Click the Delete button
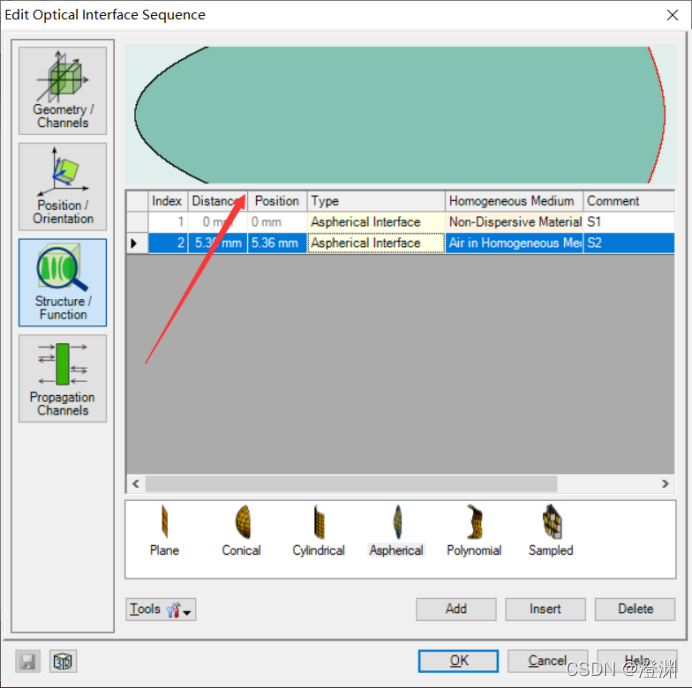 [635, 609]
